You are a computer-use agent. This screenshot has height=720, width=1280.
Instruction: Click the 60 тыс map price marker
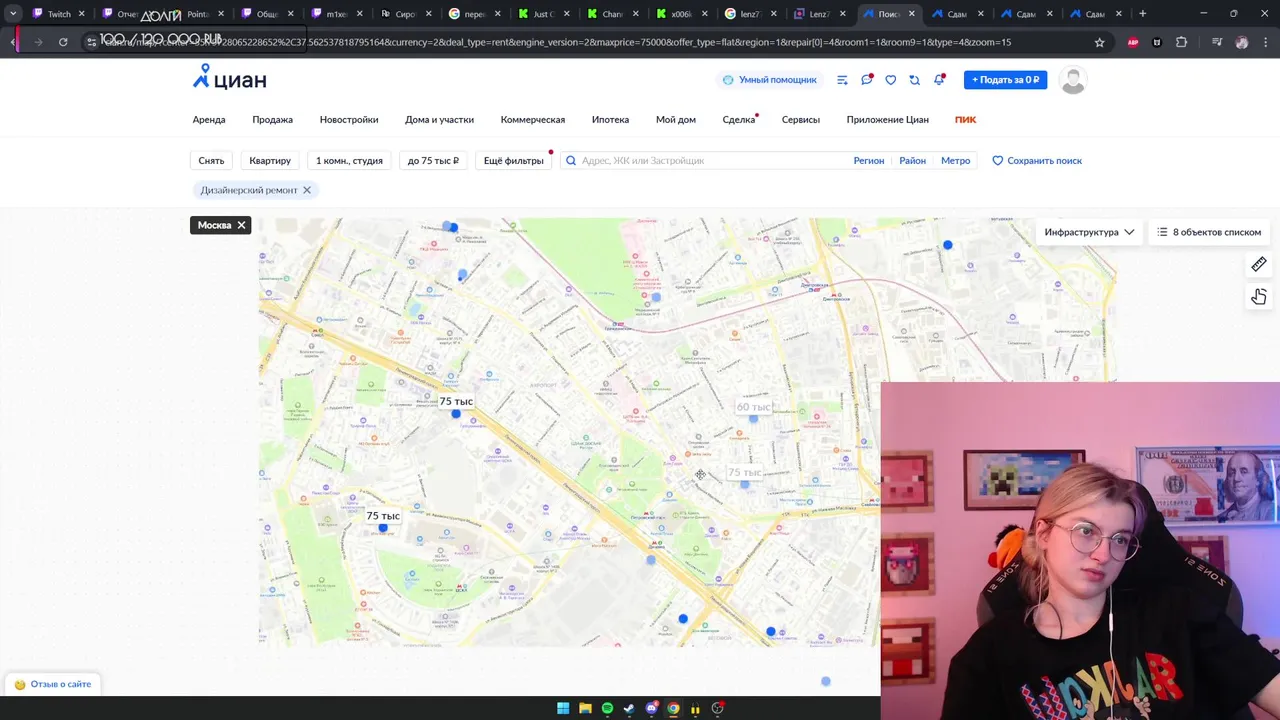click(x=753, y=407)
